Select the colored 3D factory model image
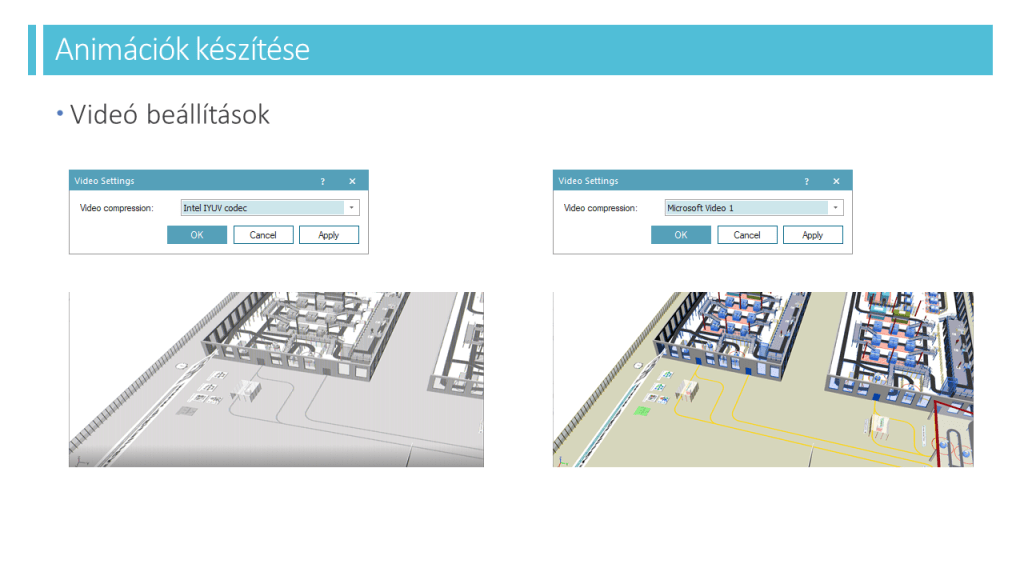 [763, 379]
